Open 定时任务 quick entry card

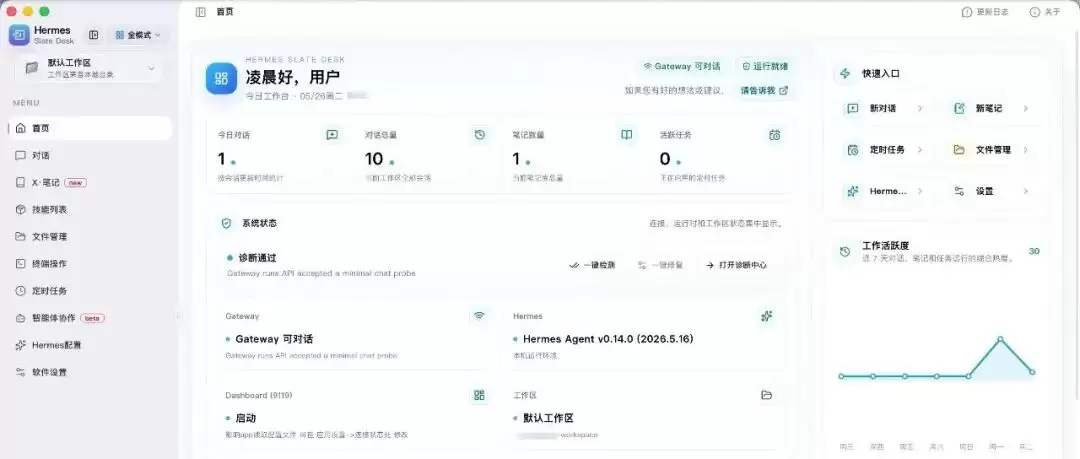pos(884,150)
